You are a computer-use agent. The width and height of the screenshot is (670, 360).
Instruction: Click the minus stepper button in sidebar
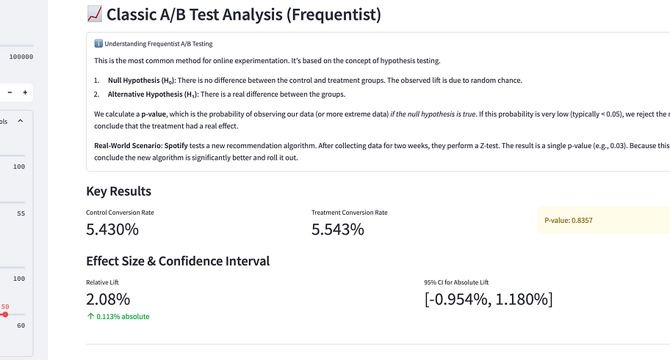[x=10, y=92]
